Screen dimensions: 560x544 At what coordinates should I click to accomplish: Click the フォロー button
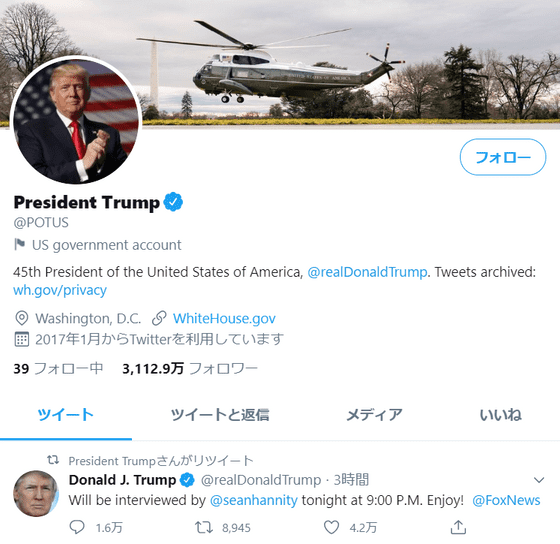click(503, 157)
